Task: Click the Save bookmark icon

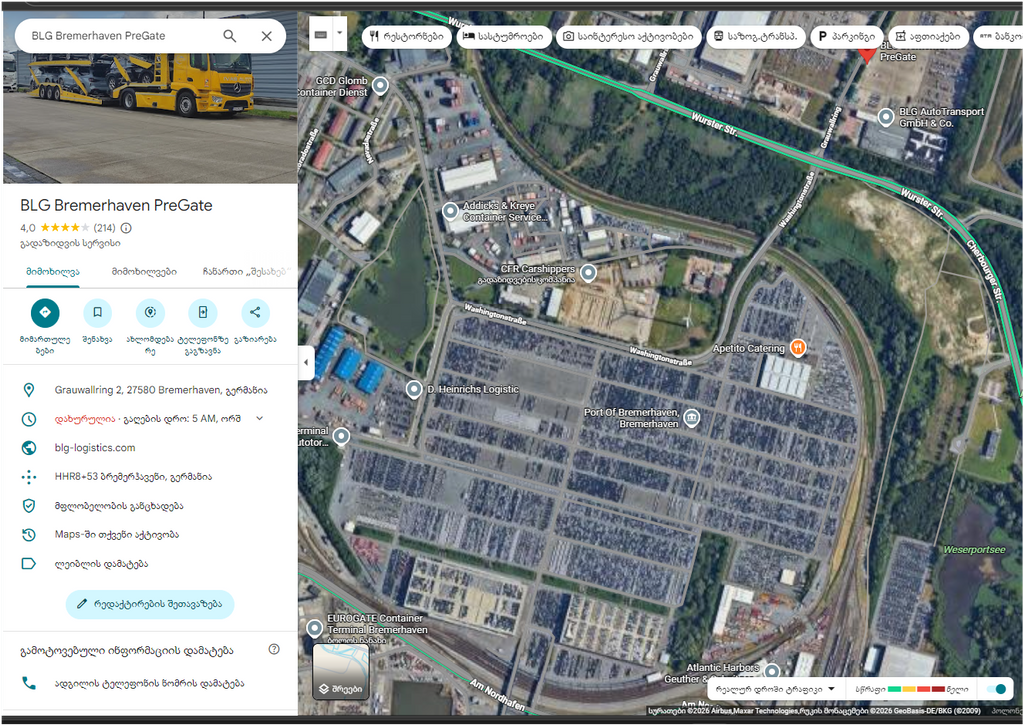Action: click(x=97, y=313)
